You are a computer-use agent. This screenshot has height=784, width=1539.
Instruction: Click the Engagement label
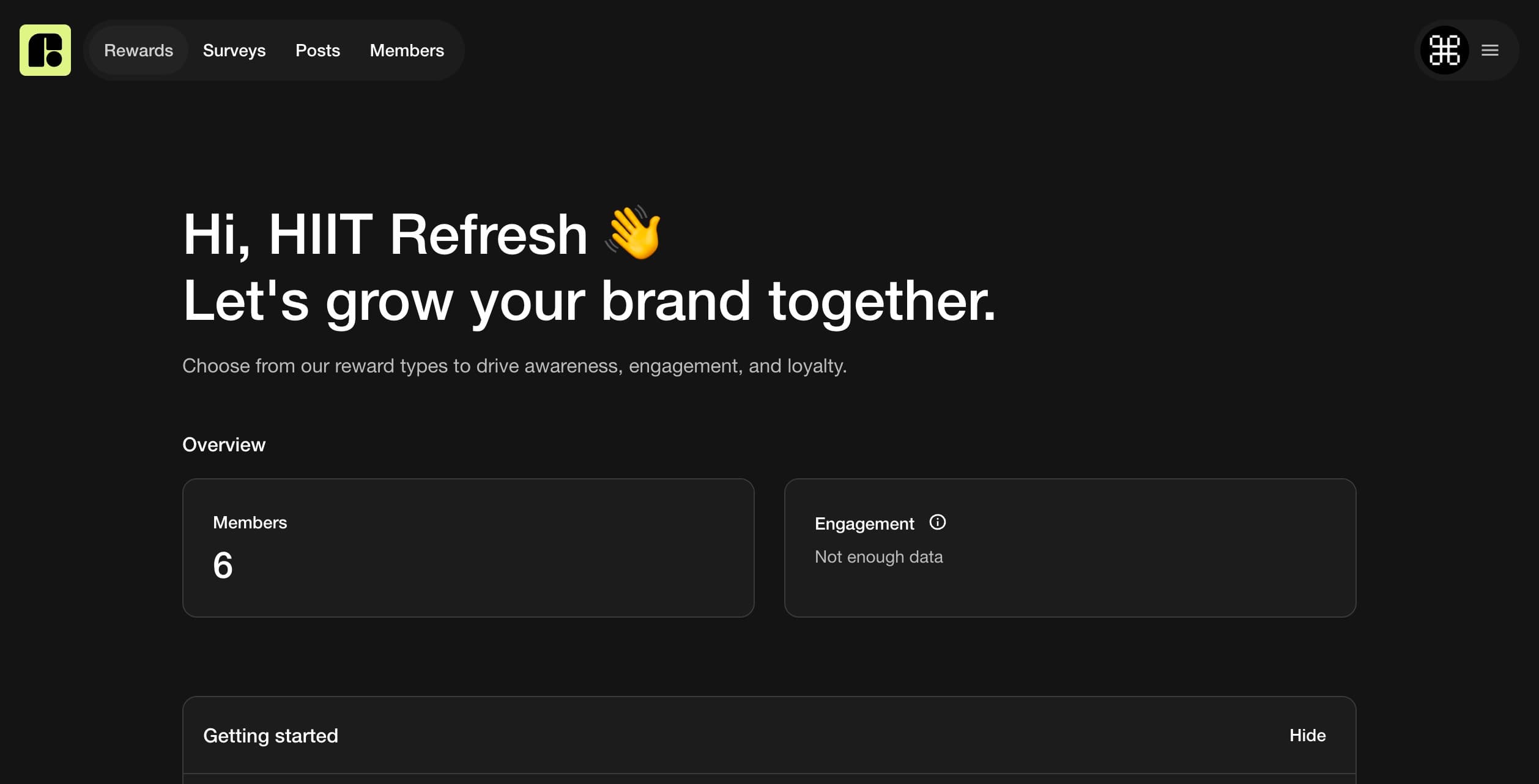point(864,524)
